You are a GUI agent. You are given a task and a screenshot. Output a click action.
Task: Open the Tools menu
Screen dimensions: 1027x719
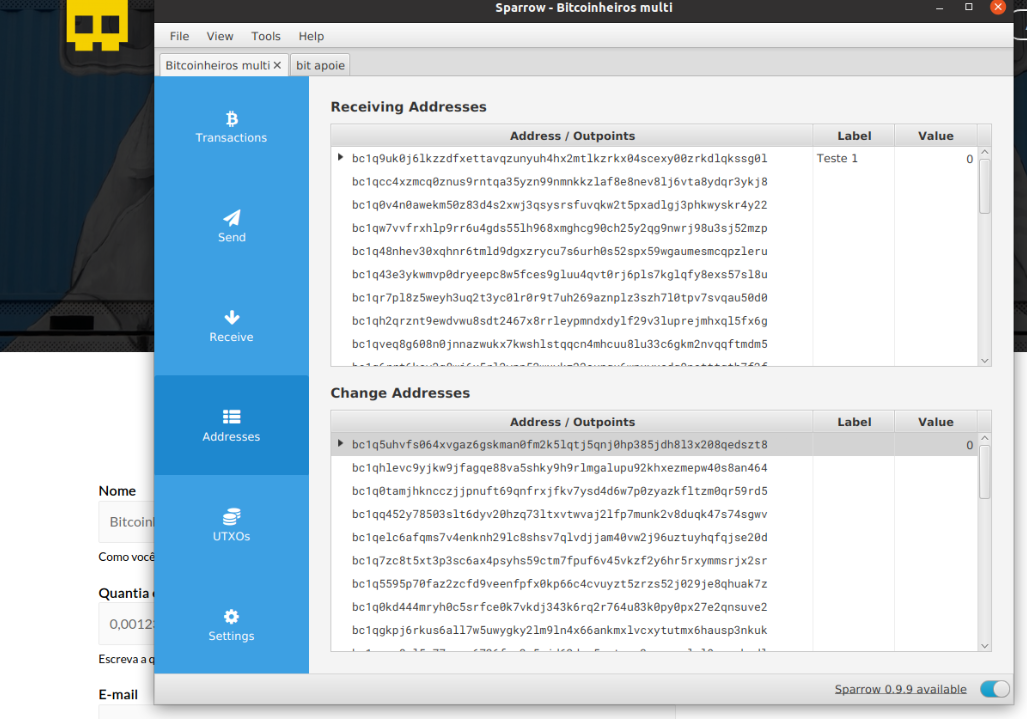coord(265,36)
